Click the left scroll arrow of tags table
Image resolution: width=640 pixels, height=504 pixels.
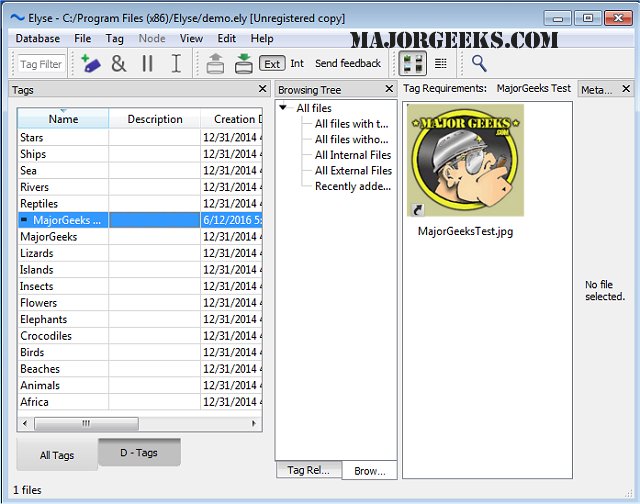pyautogui.click(x=25, y=423)
